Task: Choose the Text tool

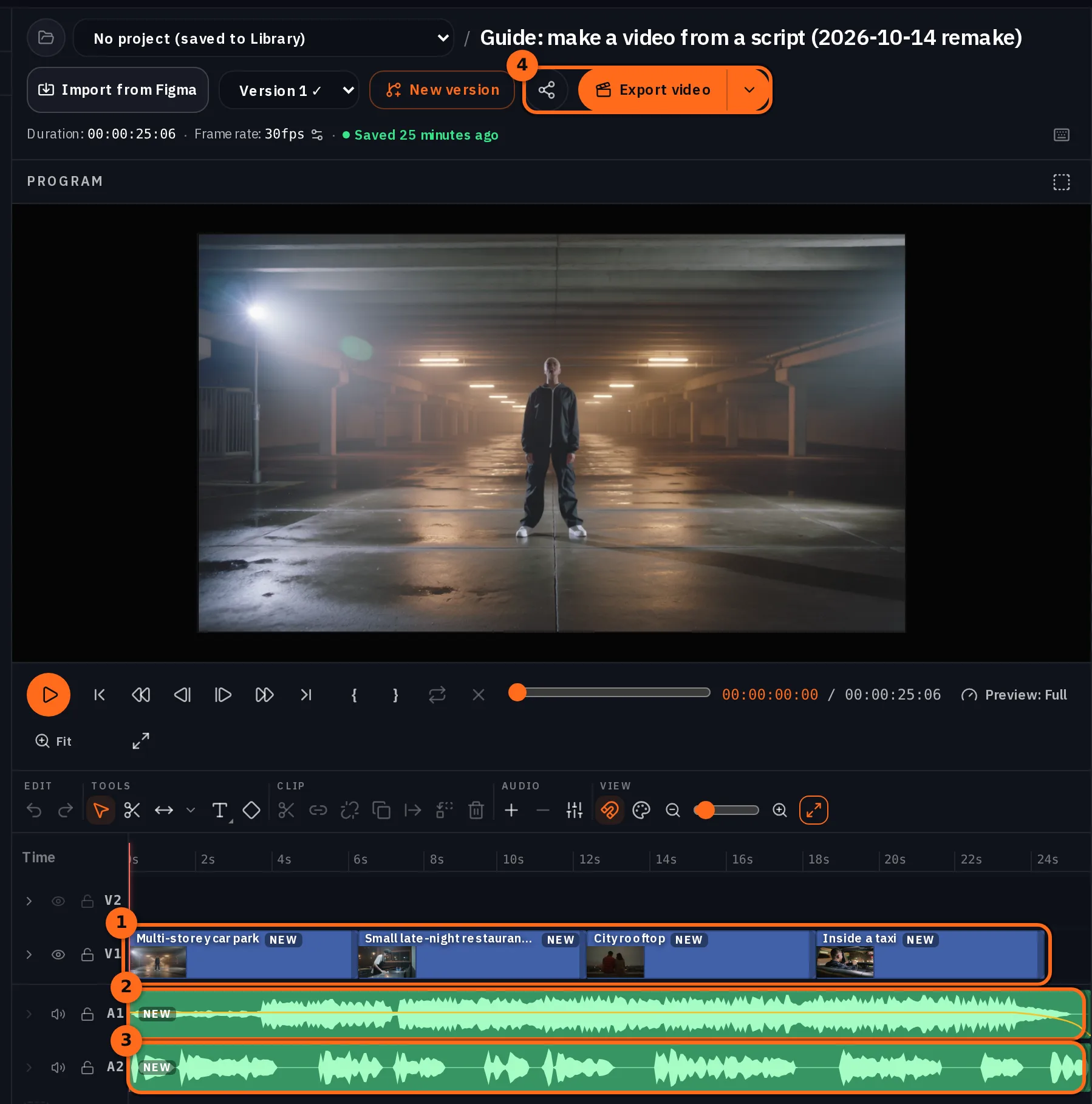Action: [x=220, y=810]
